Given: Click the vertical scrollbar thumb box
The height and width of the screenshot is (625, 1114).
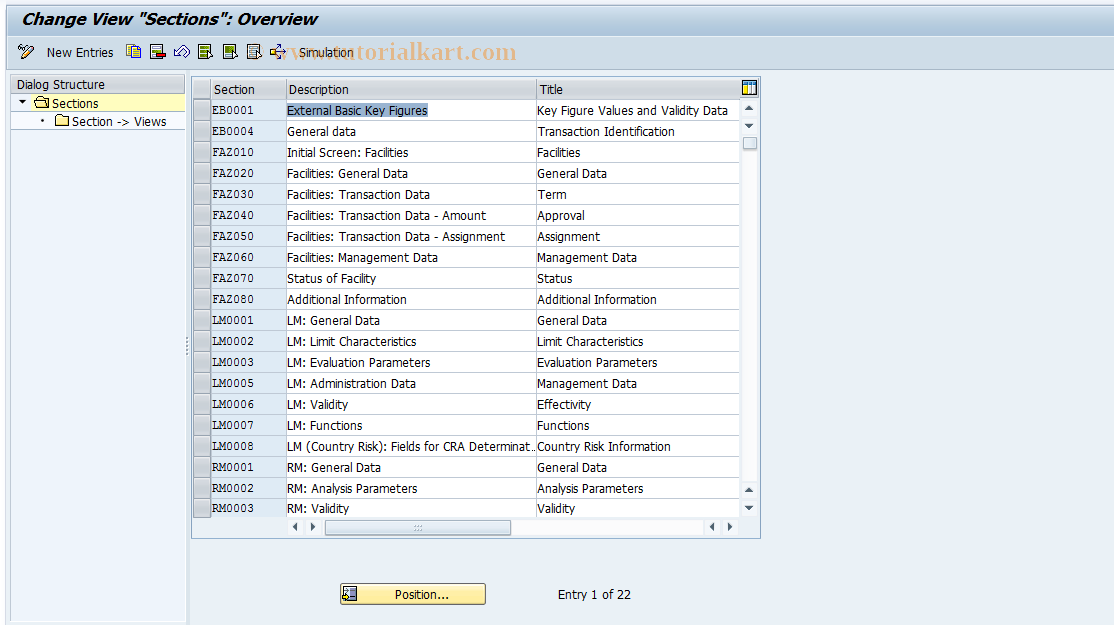Looking at the screenshot, I should (x=749, y=143).
